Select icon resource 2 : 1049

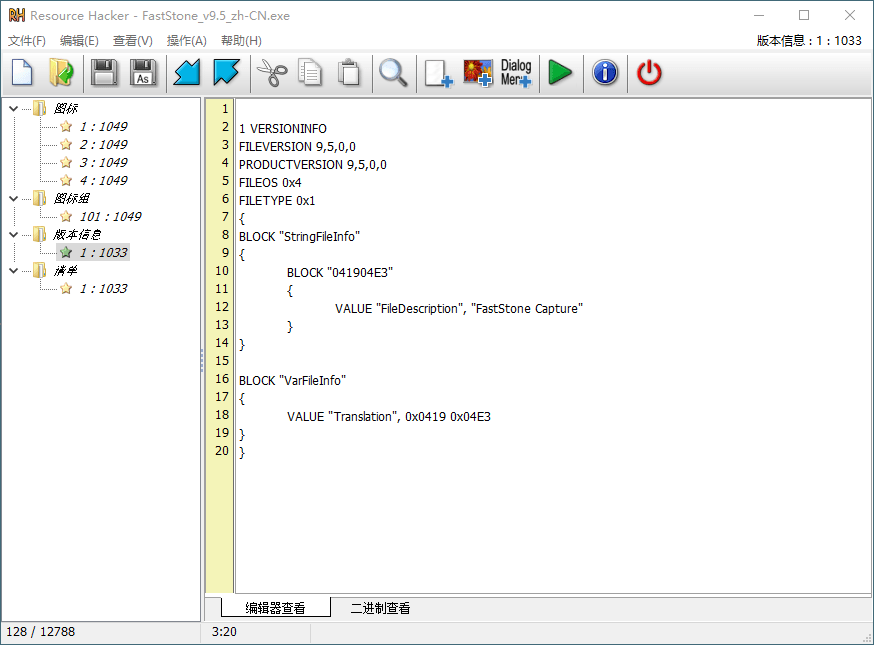(104, 144)
